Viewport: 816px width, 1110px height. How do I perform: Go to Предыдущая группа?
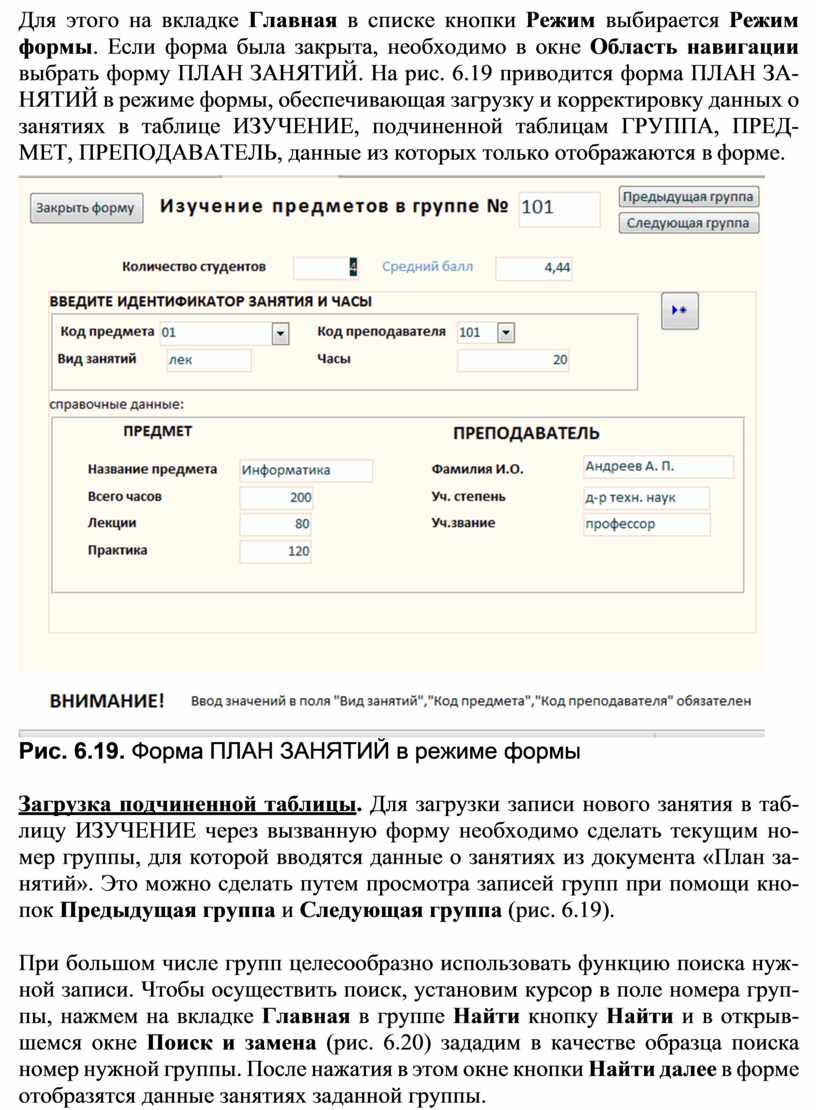tap(688, 197)
